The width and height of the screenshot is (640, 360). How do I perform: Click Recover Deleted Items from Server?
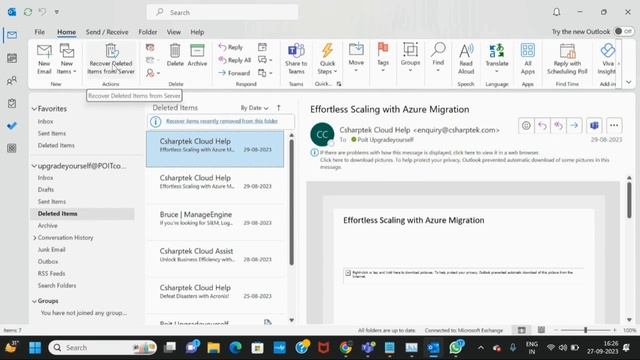pos(111,59)
